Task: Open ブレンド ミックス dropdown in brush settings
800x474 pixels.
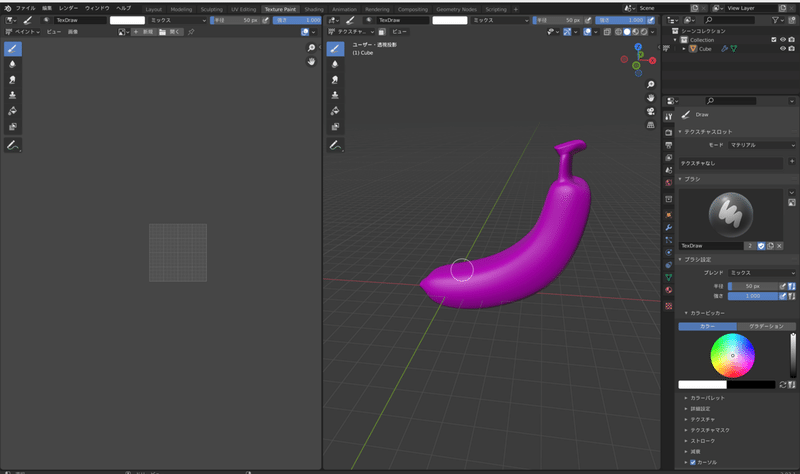Action: (x=762, y=273)
